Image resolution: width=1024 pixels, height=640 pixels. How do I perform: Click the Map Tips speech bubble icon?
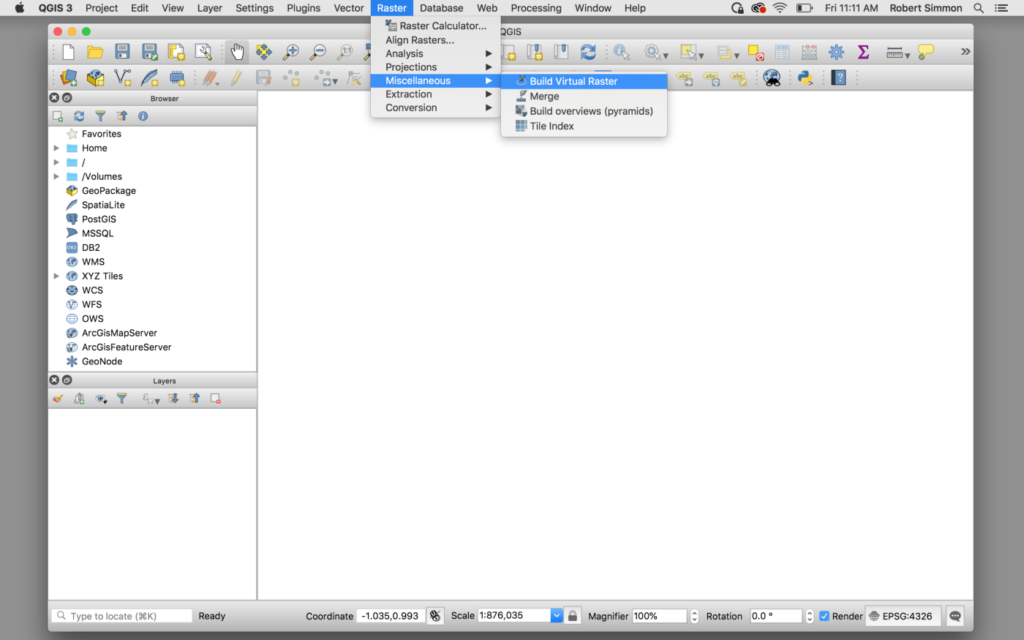pos(925,52)
